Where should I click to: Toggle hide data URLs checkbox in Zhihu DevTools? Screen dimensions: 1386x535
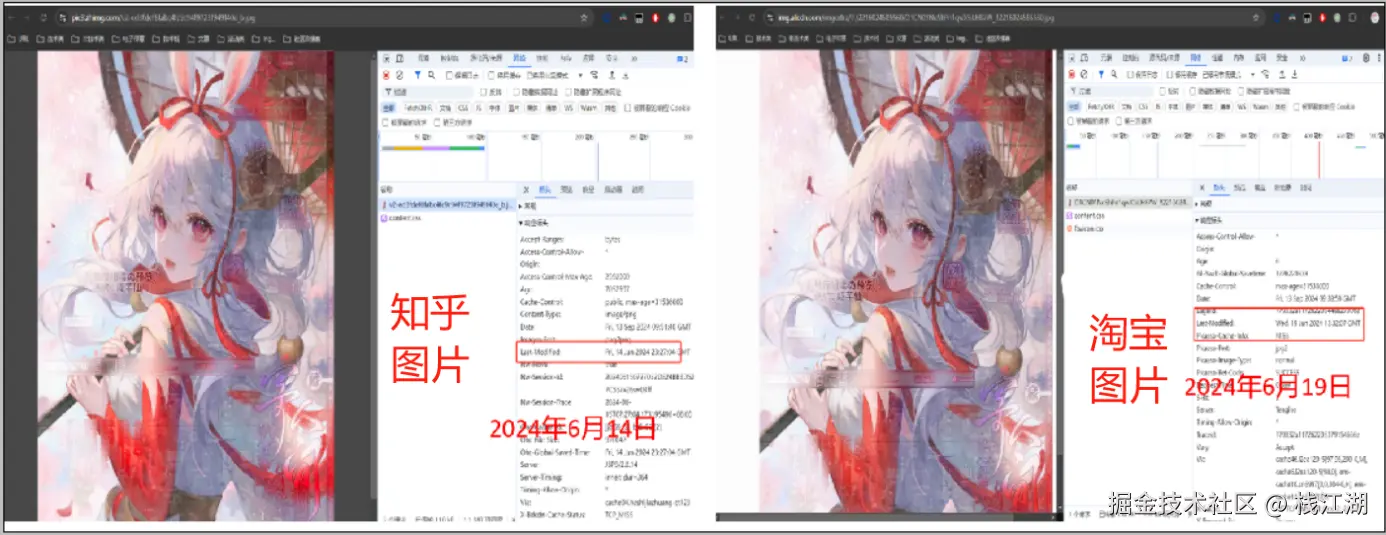pyautogui.click(x=517, y=92)
